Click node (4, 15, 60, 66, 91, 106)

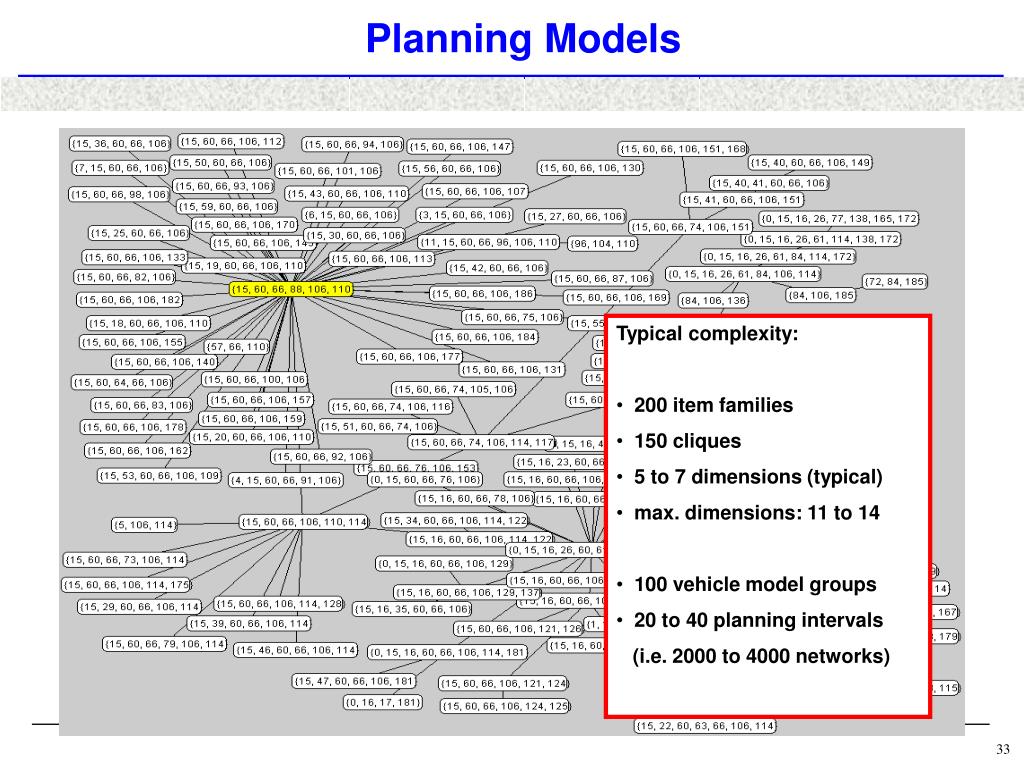(x=286, y=481)
